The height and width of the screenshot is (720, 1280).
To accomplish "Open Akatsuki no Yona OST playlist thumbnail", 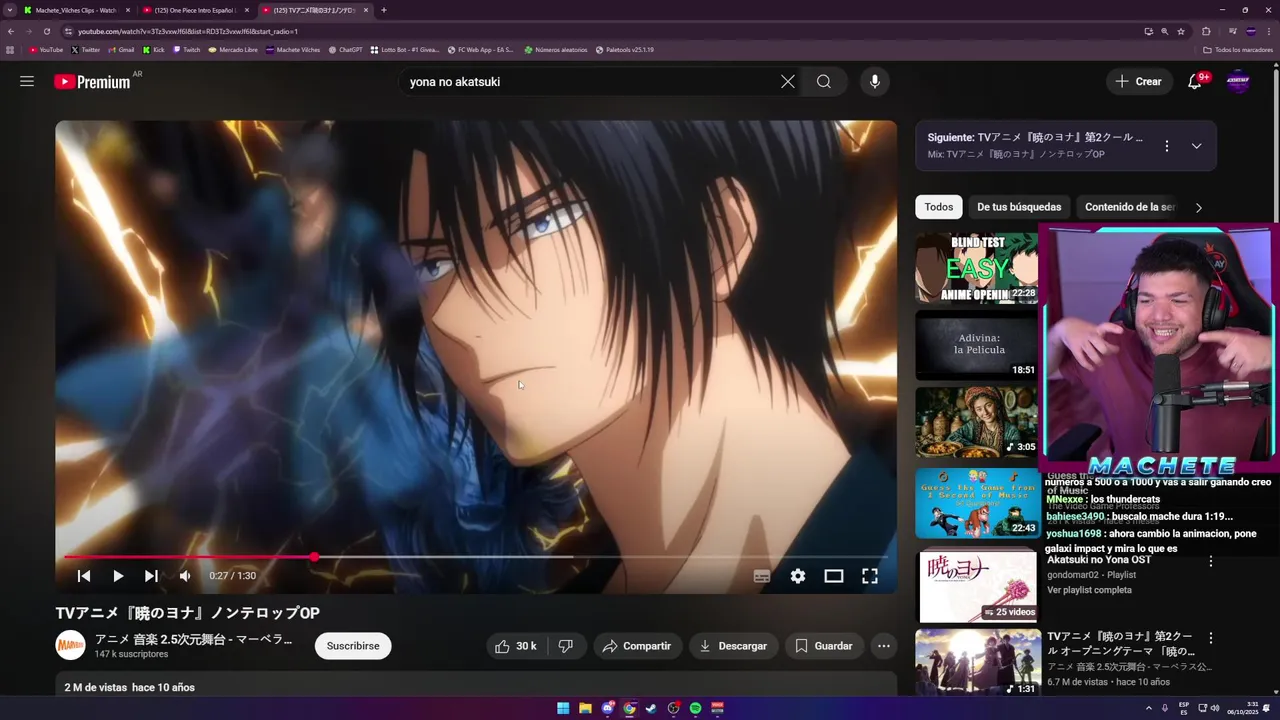I will pos(976,584).
